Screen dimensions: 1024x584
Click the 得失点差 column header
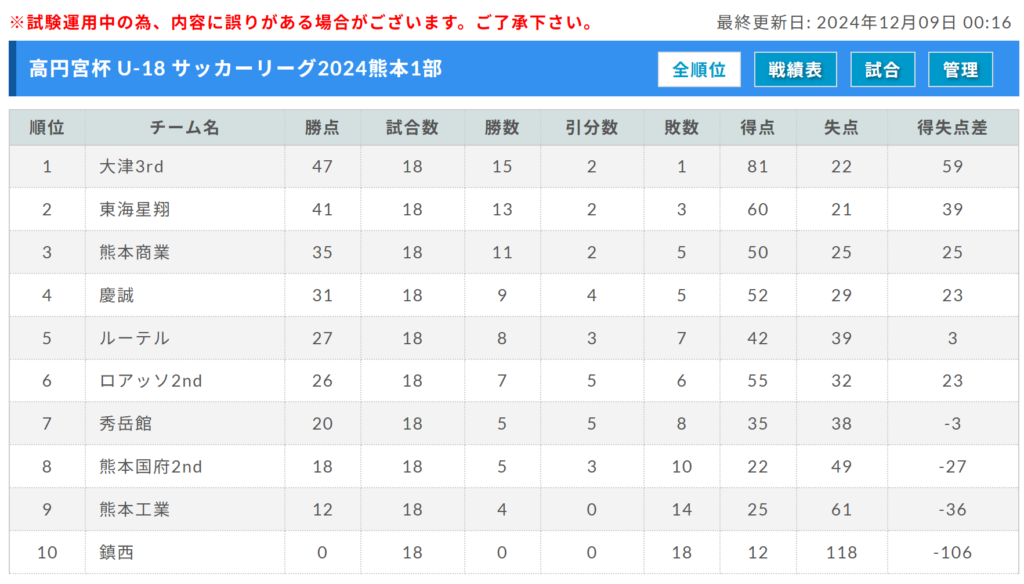coord(952,127)
